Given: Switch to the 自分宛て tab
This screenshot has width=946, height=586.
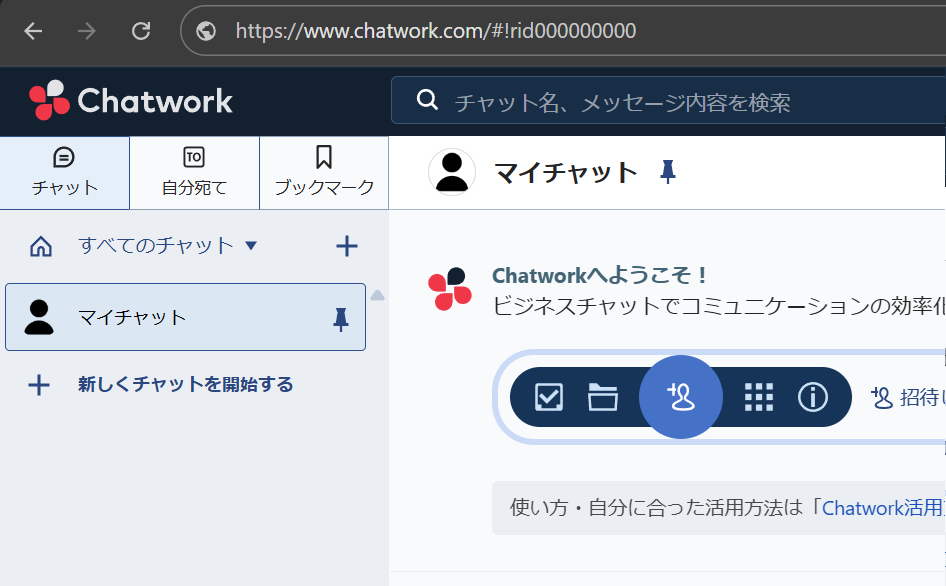Looking at the screenshot, I should point(194,173).
